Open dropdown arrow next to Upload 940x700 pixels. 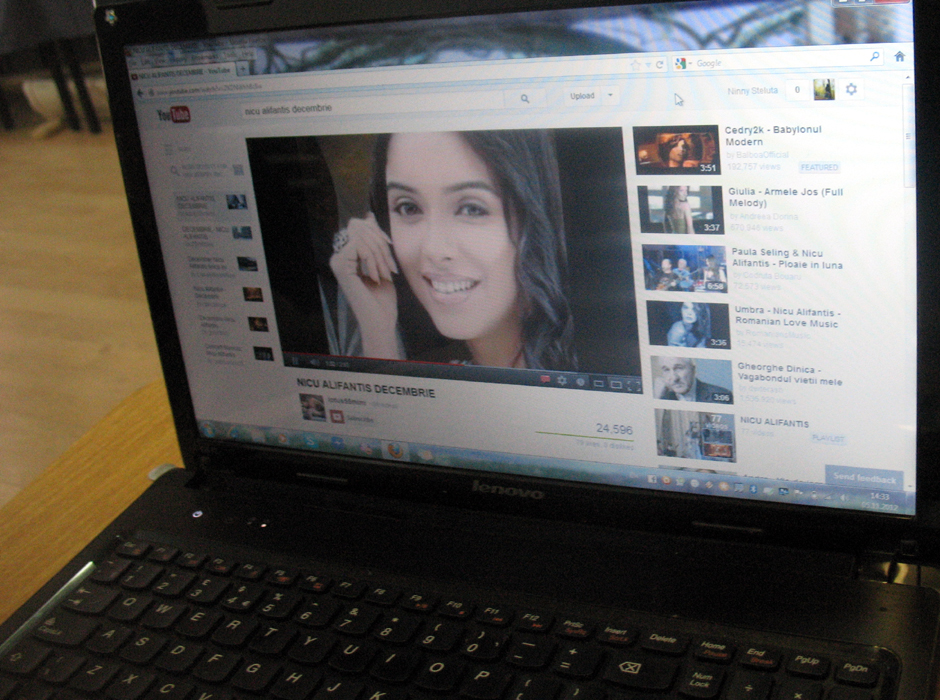[610, 96]
